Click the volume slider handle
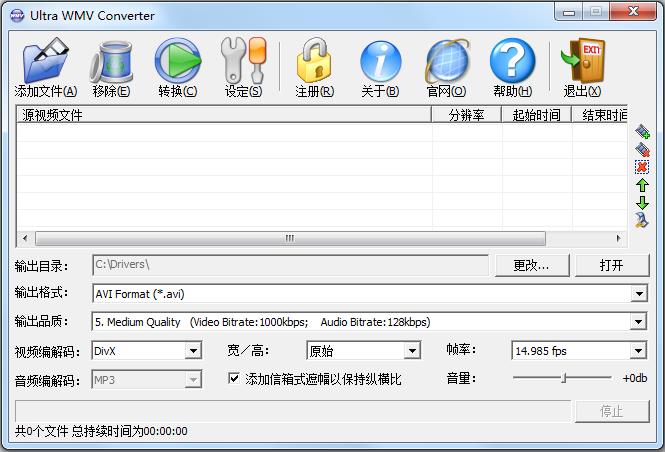This screenshot has height=452, width=665. click(x=564, y=377)
